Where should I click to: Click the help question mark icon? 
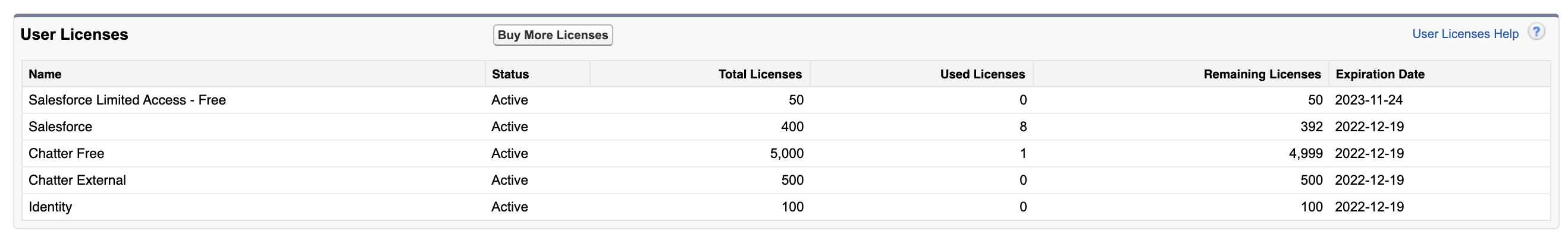pos(1536,32)
